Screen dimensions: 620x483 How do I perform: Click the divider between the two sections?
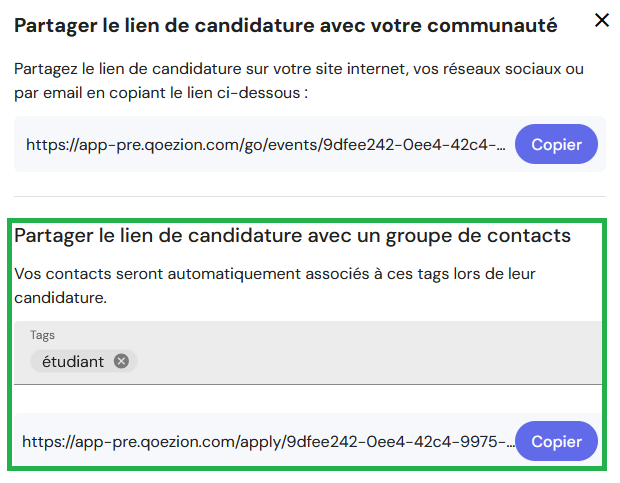[x=310, y=196]
